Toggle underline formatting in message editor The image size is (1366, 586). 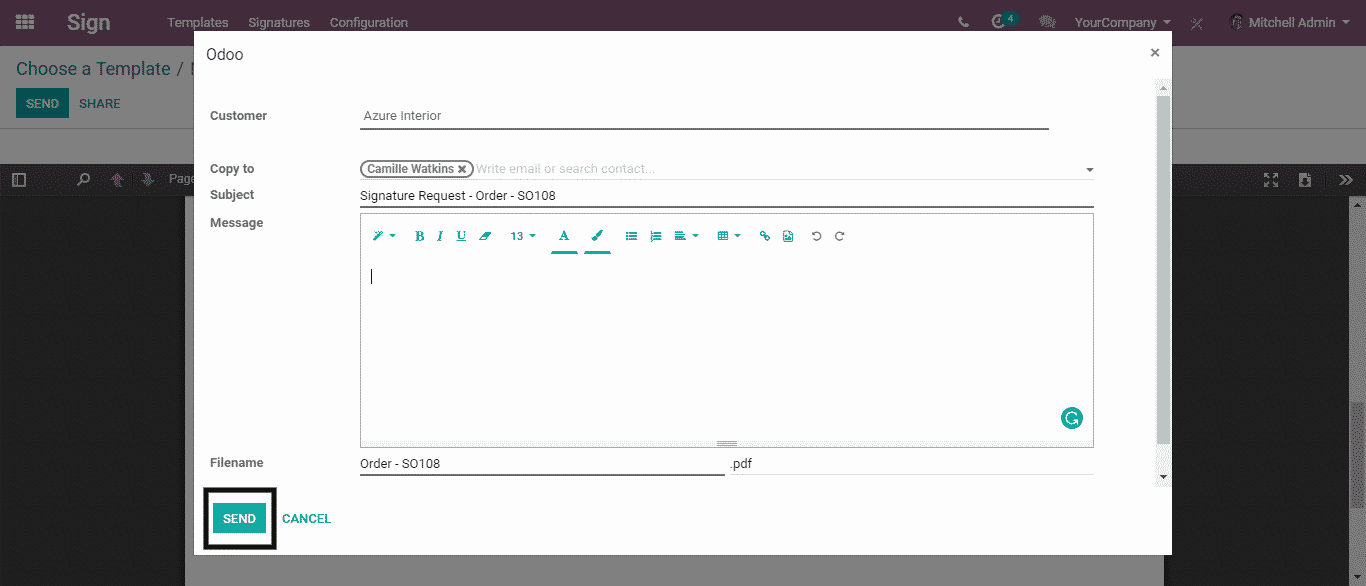pos(461,237)
